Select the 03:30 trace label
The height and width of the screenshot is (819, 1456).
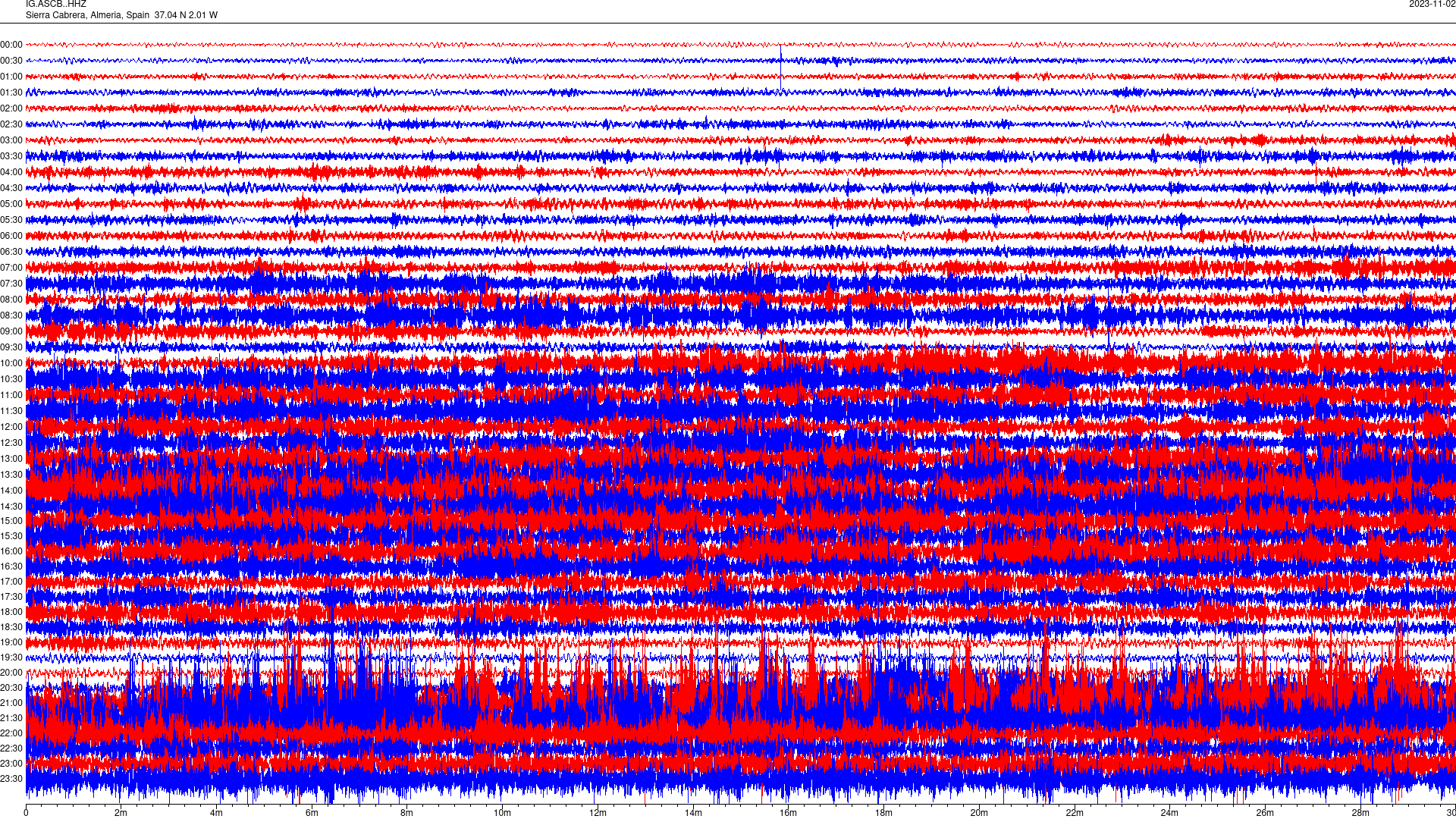pos(11,156)
